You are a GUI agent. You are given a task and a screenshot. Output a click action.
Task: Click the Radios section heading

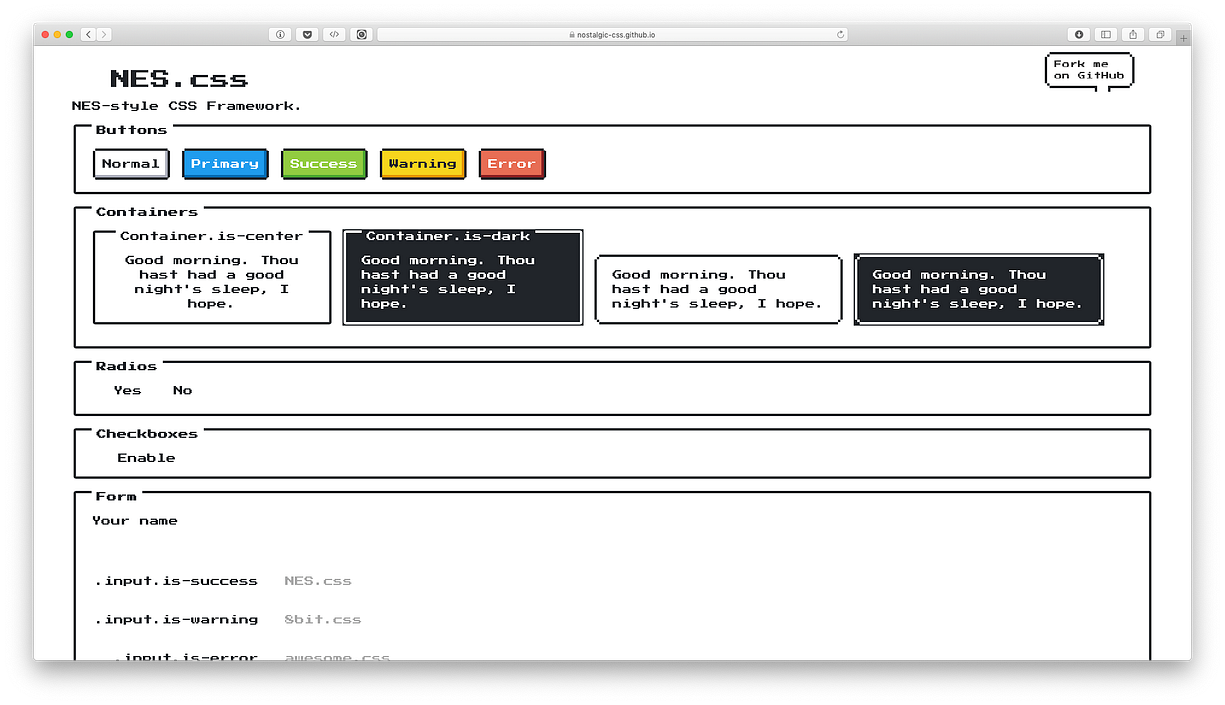coord(126,366)
